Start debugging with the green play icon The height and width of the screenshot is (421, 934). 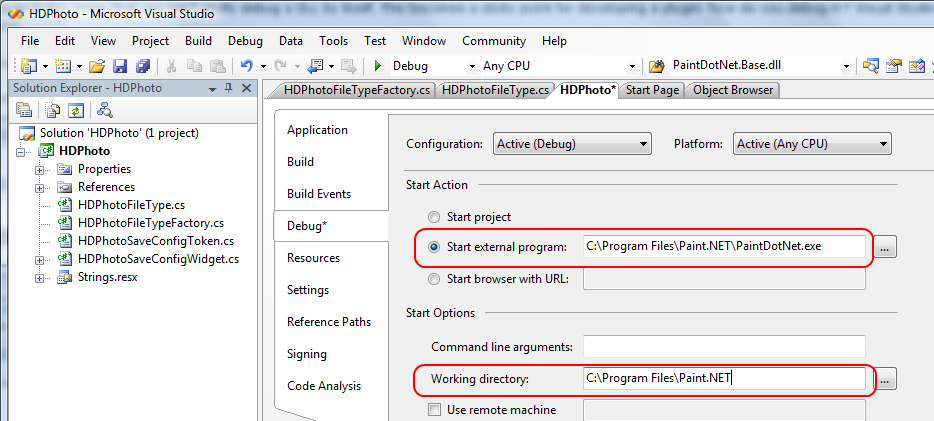[378, 66]
